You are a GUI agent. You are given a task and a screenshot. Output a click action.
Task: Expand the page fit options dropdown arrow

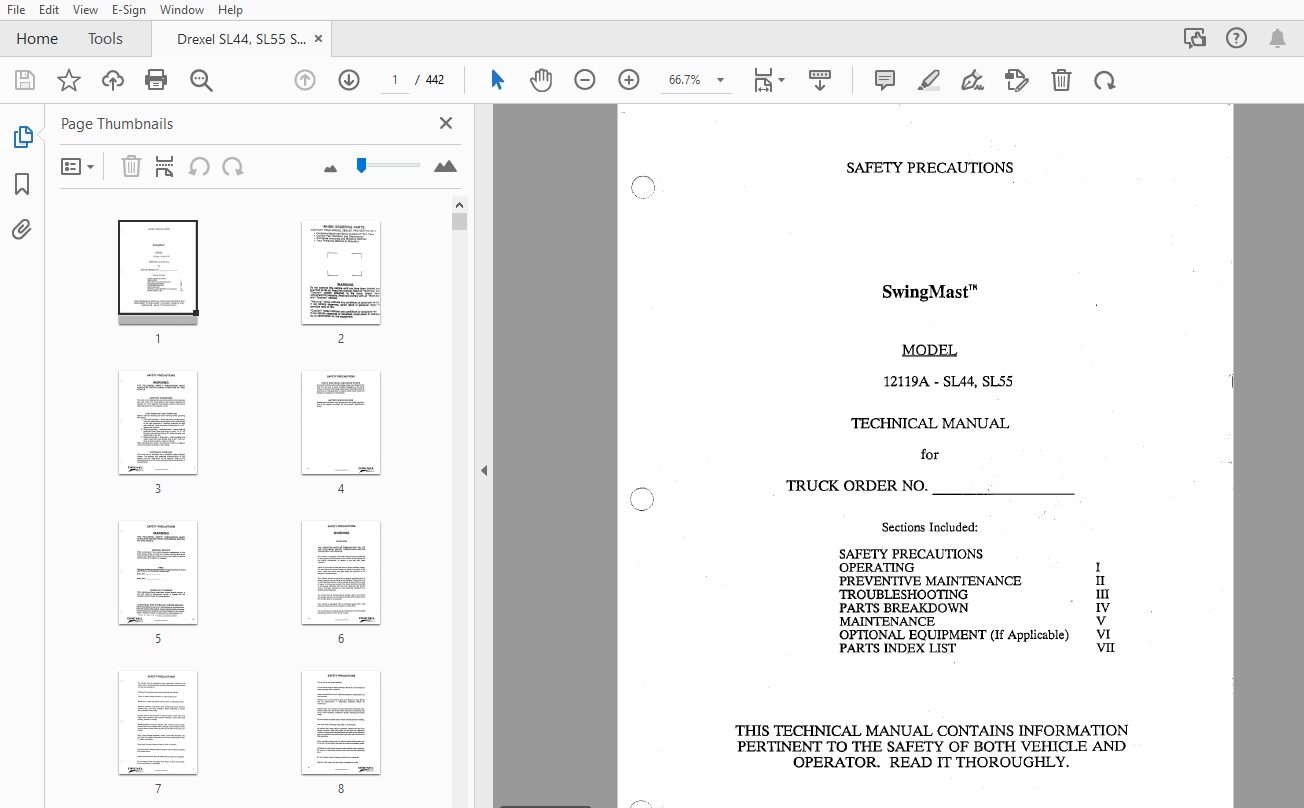781,80
